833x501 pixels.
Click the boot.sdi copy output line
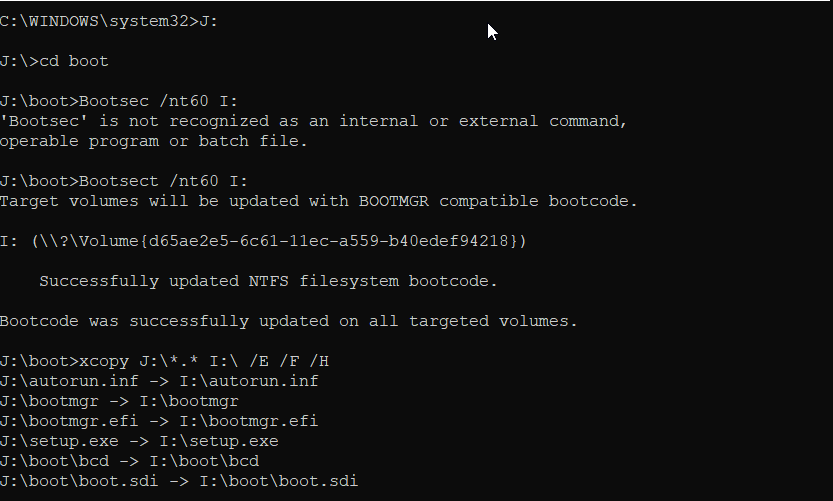pos(178,481)
